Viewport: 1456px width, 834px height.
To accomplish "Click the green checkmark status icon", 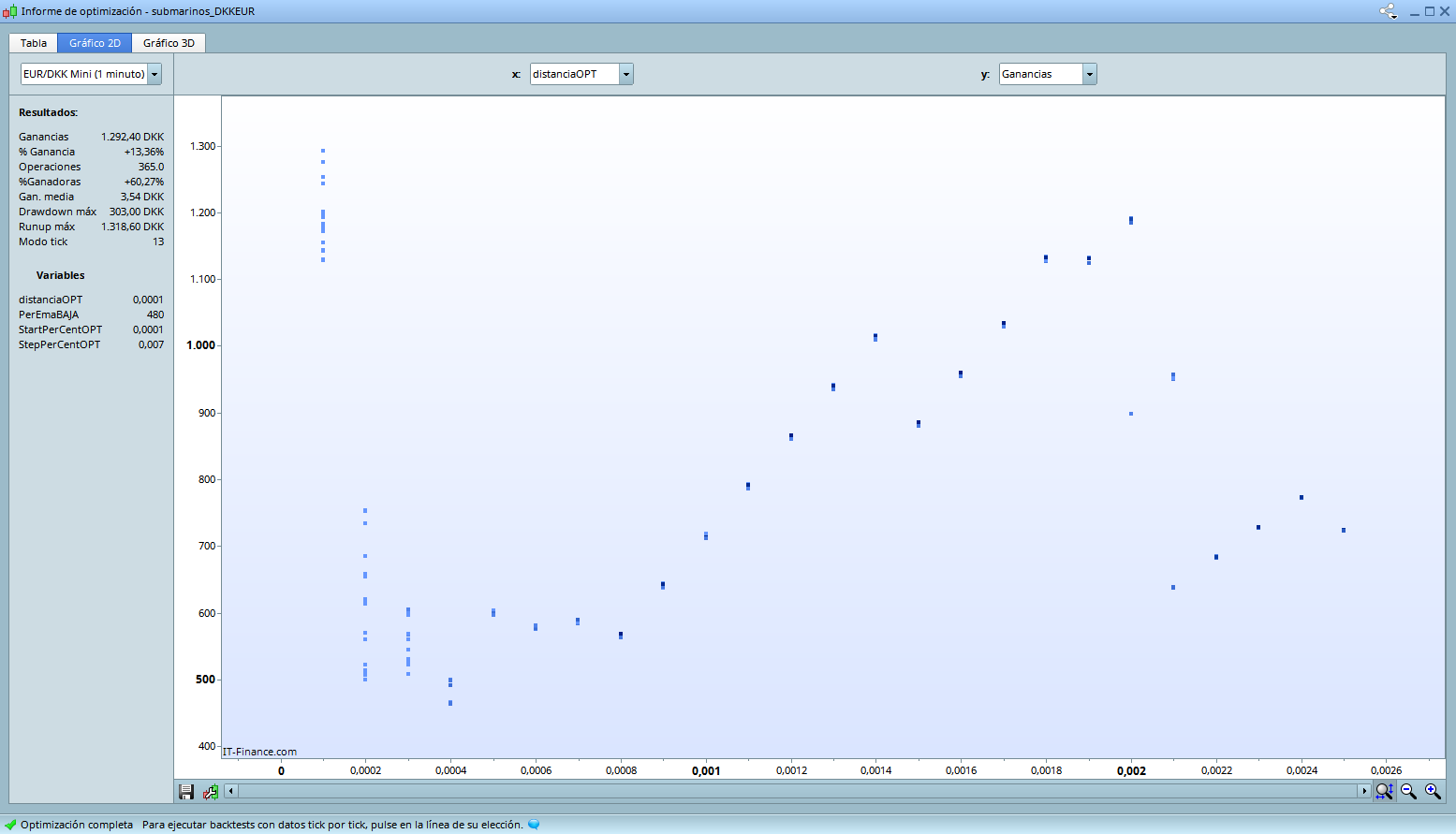I will click(x=11, y=825).
